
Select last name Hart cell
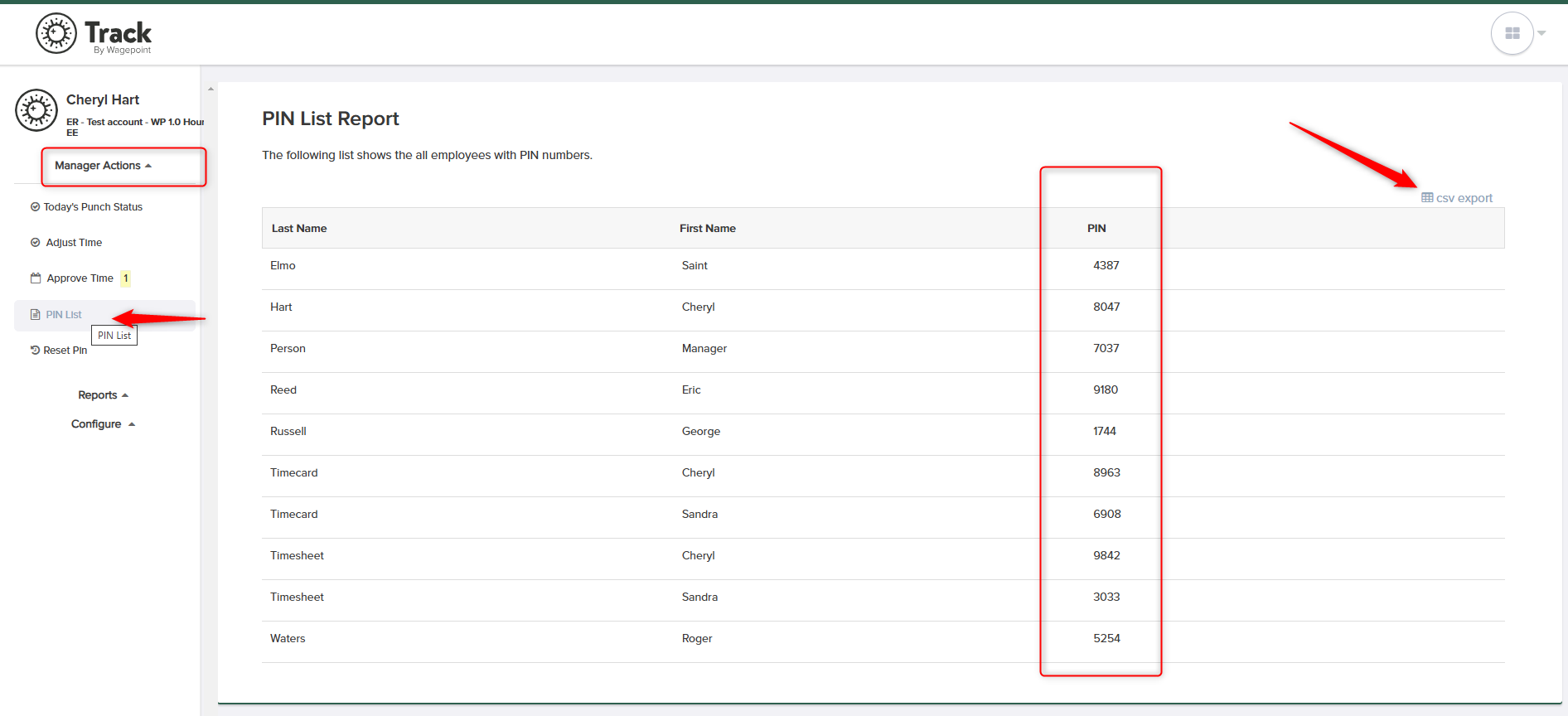click(281, 307)
